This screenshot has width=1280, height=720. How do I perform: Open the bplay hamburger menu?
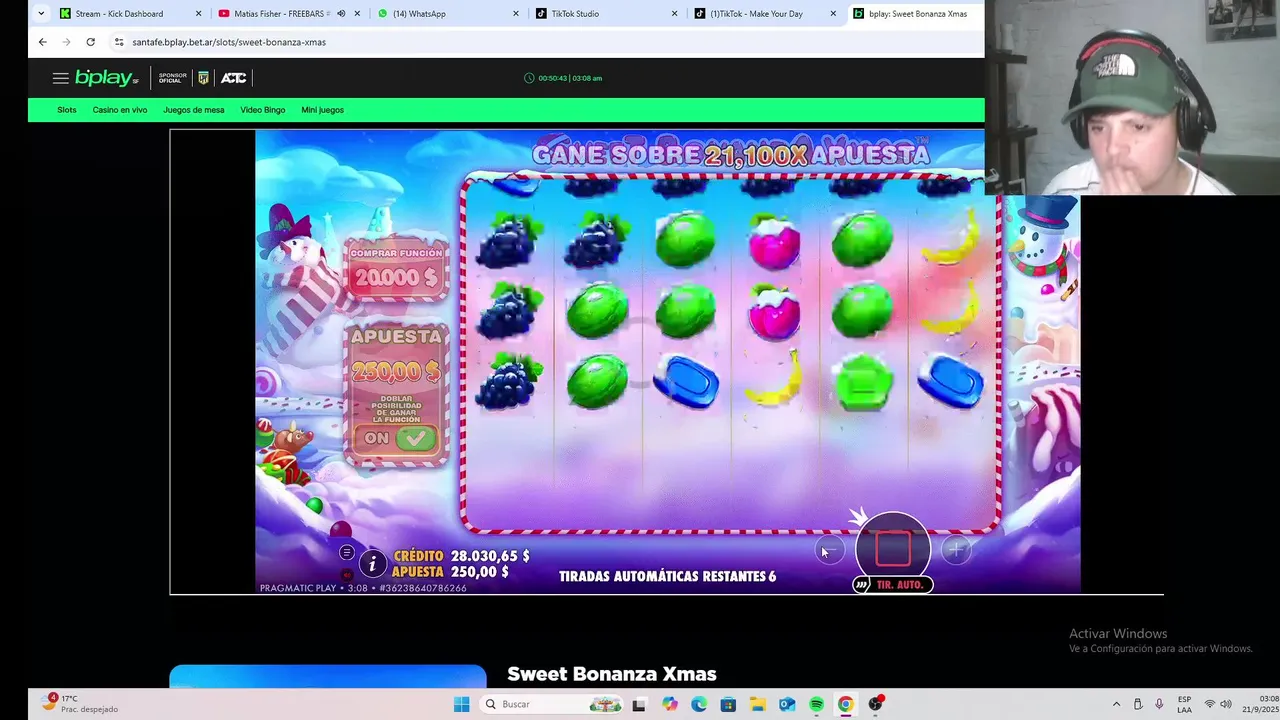click(60, 78)
